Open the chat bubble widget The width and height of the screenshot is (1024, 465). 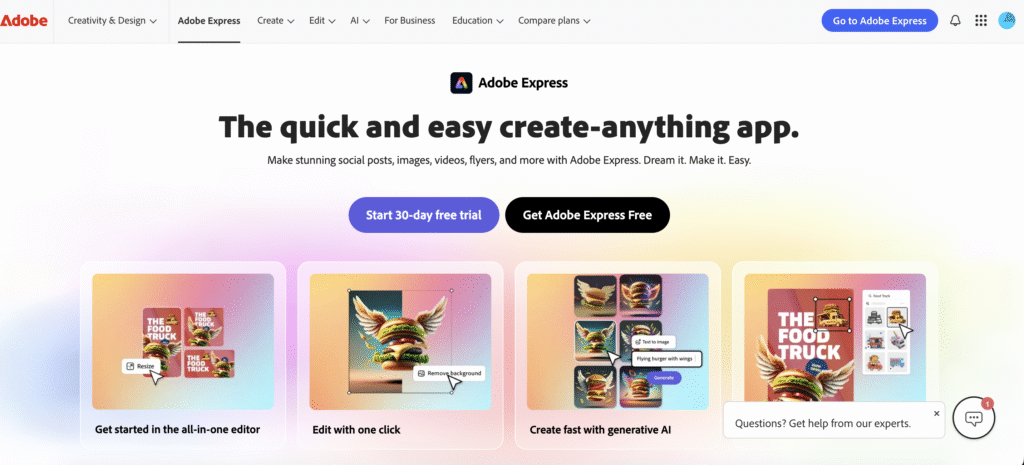(974, 418)
